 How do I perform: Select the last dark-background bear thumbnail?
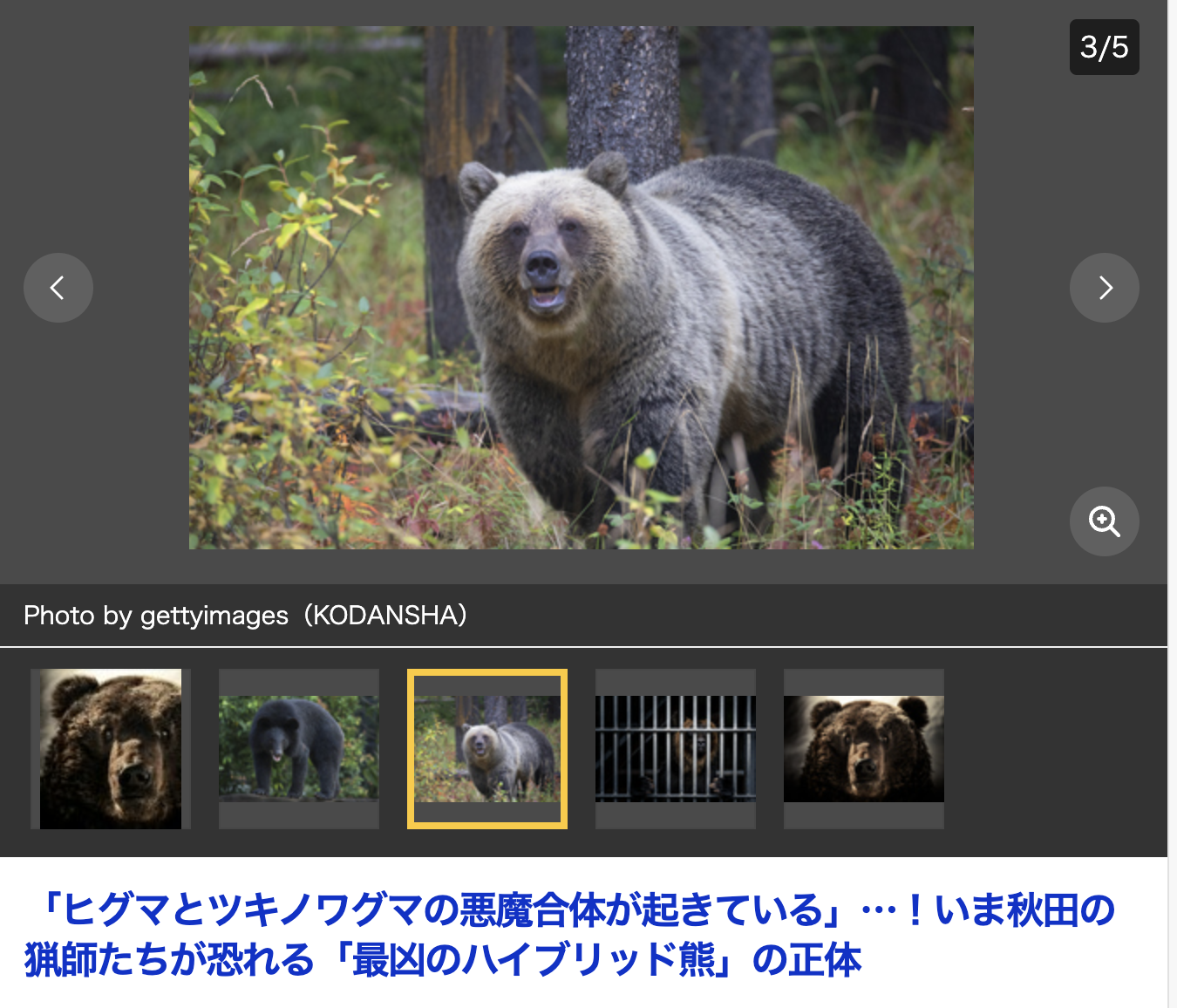click(864, 749)
